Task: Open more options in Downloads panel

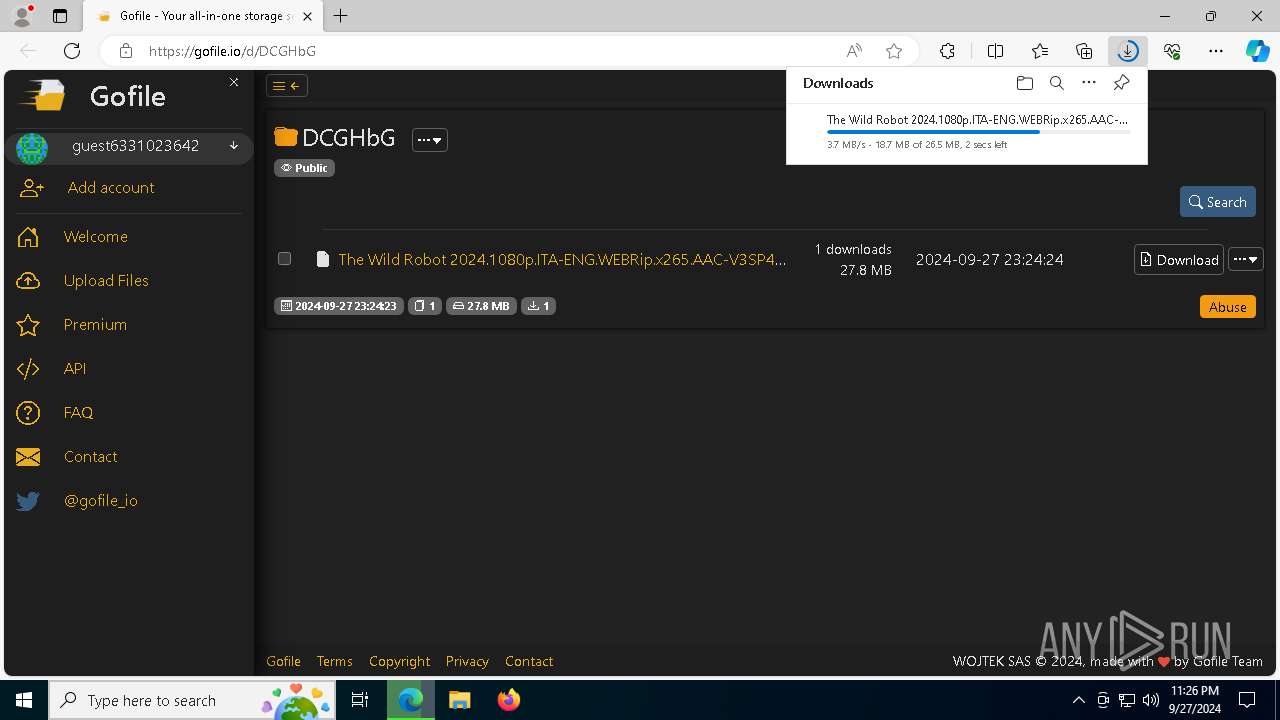Action: point(1089,83)
